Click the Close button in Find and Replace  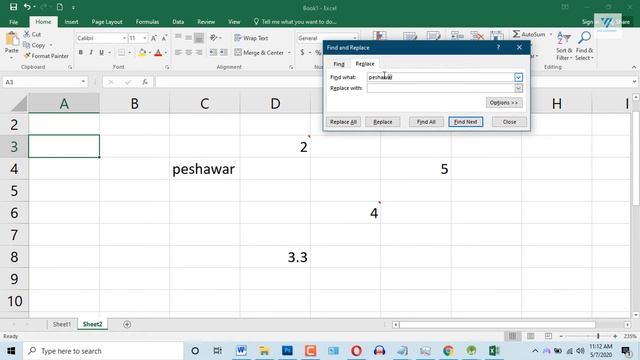[x=509, y=122]
